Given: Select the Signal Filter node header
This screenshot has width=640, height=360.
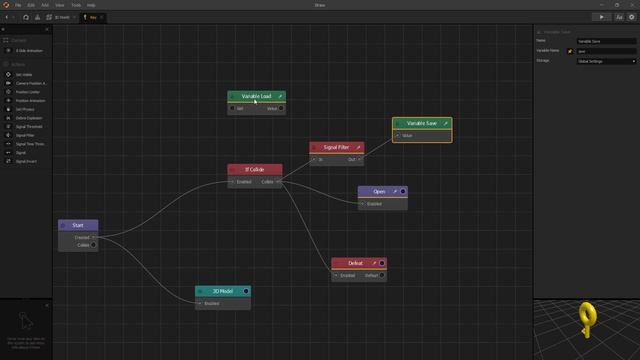Looking at the screenshot, I should 336,147.
